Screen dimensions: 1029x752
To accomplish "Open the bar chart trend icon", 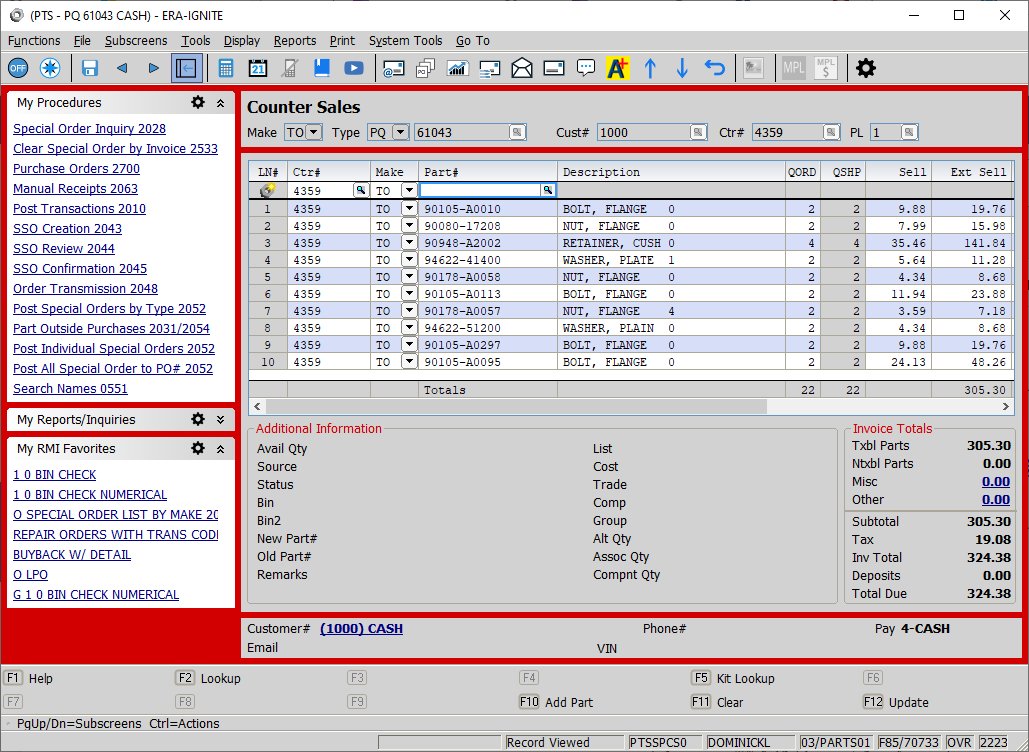I will point(457,68).
